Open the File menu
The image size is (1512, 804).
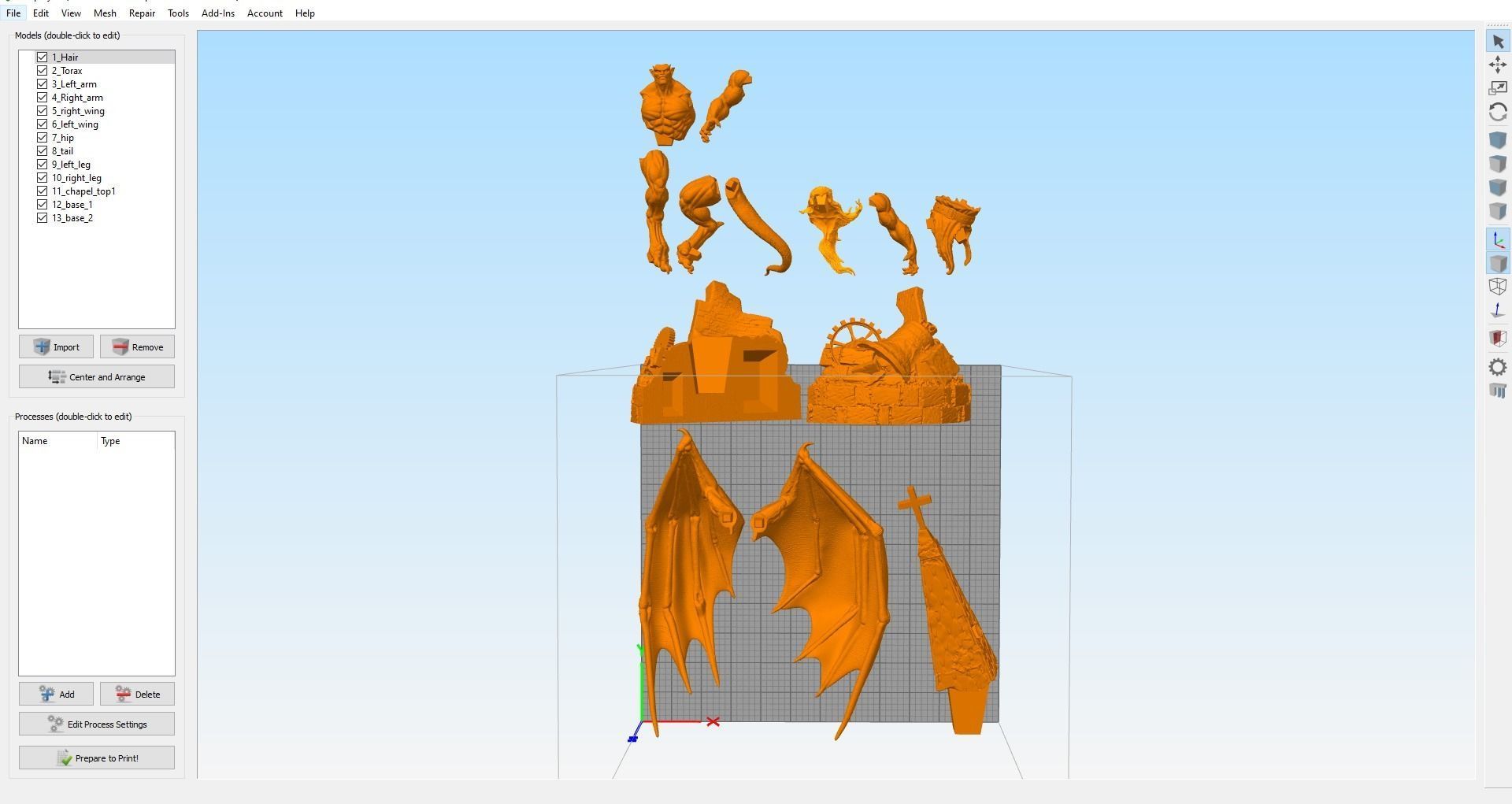(13, 13)
